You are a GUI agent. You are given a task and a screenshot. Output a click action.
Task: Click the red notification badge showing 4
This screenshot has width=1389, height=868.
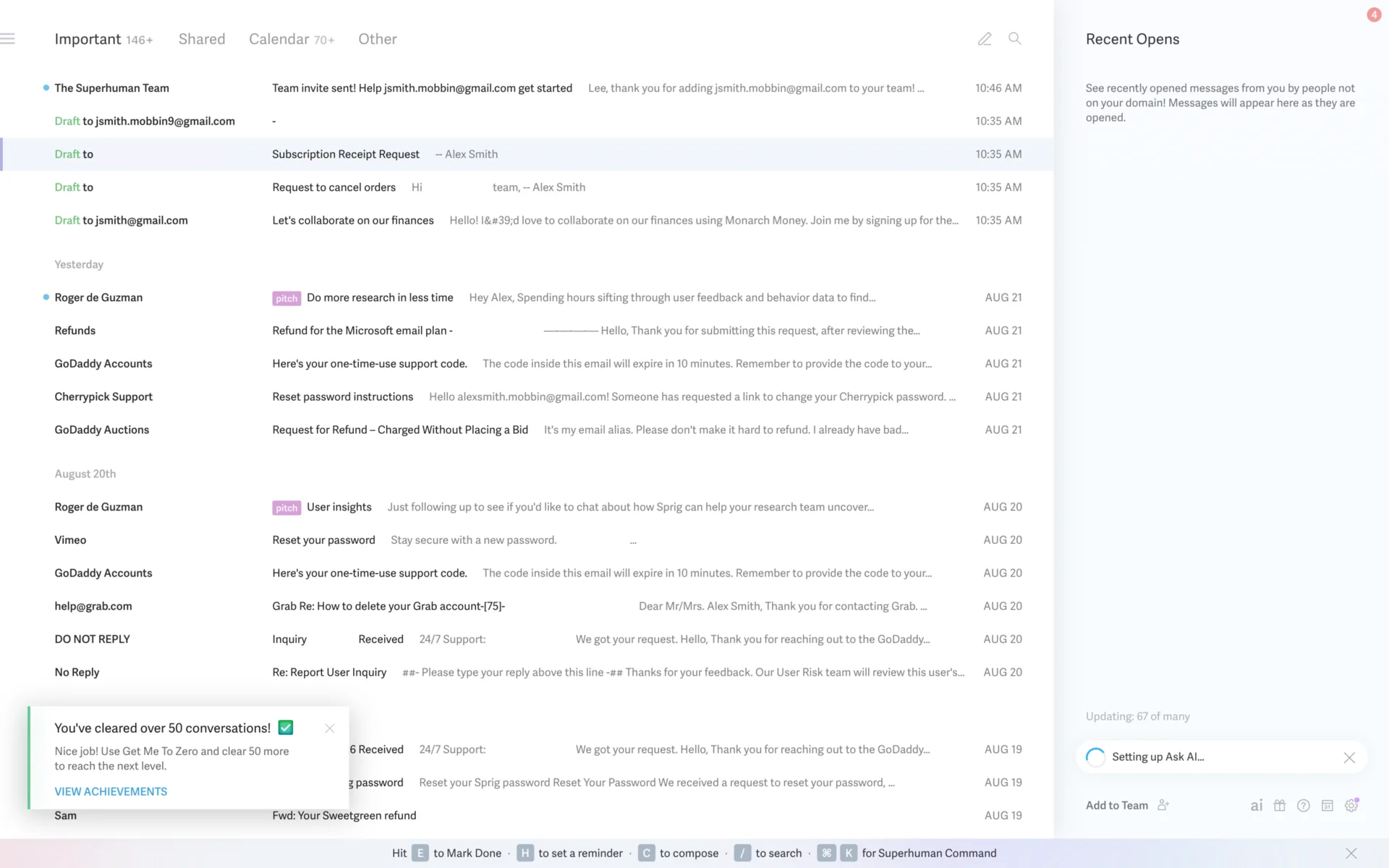click(x=1374, y=14)
